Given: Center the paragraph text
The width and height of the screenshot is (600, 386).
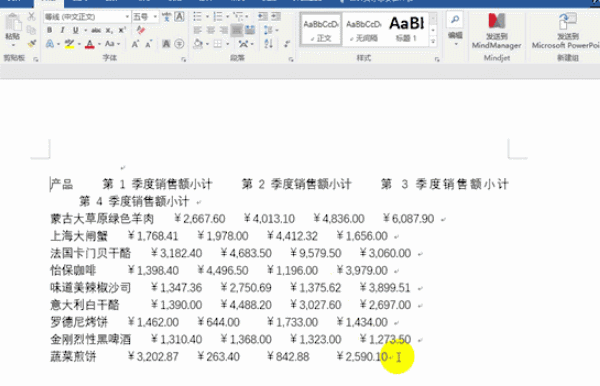Looking at the screenshot, I should pyautogui.click(x=210, y=30).
